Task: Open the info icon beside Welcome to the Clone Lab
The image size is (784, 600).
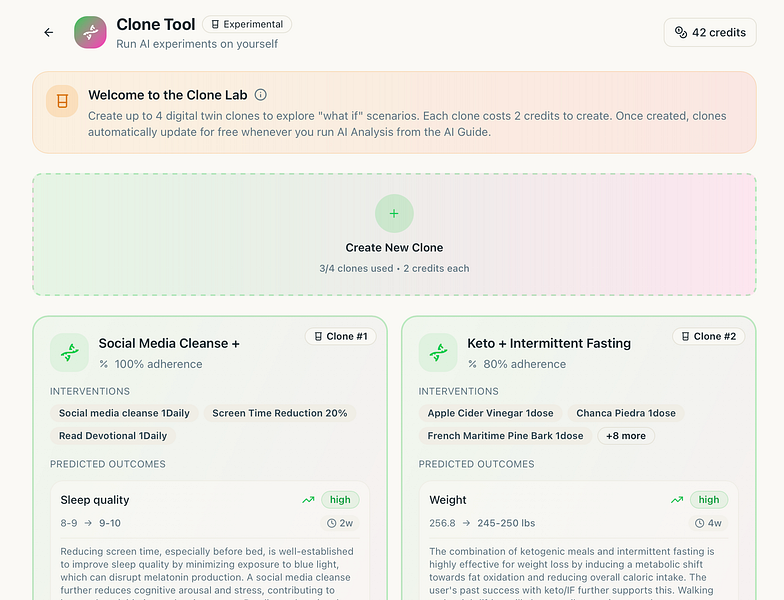Action: (x=260, y=94)
